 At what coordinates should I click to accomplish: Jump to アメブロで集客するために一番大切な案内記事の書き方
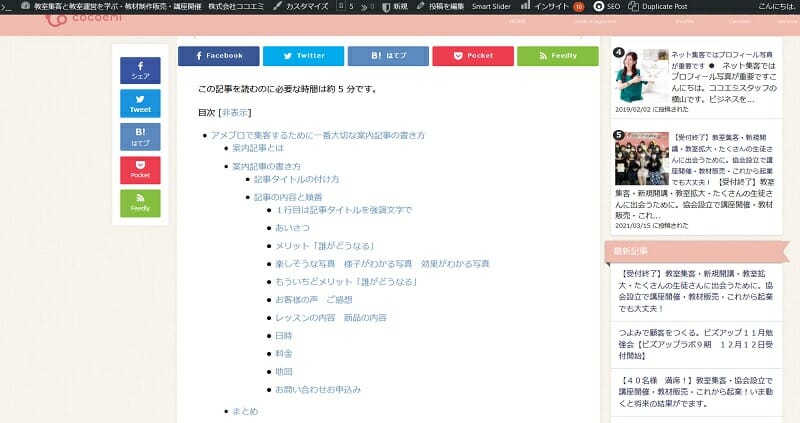coord(317,135)
